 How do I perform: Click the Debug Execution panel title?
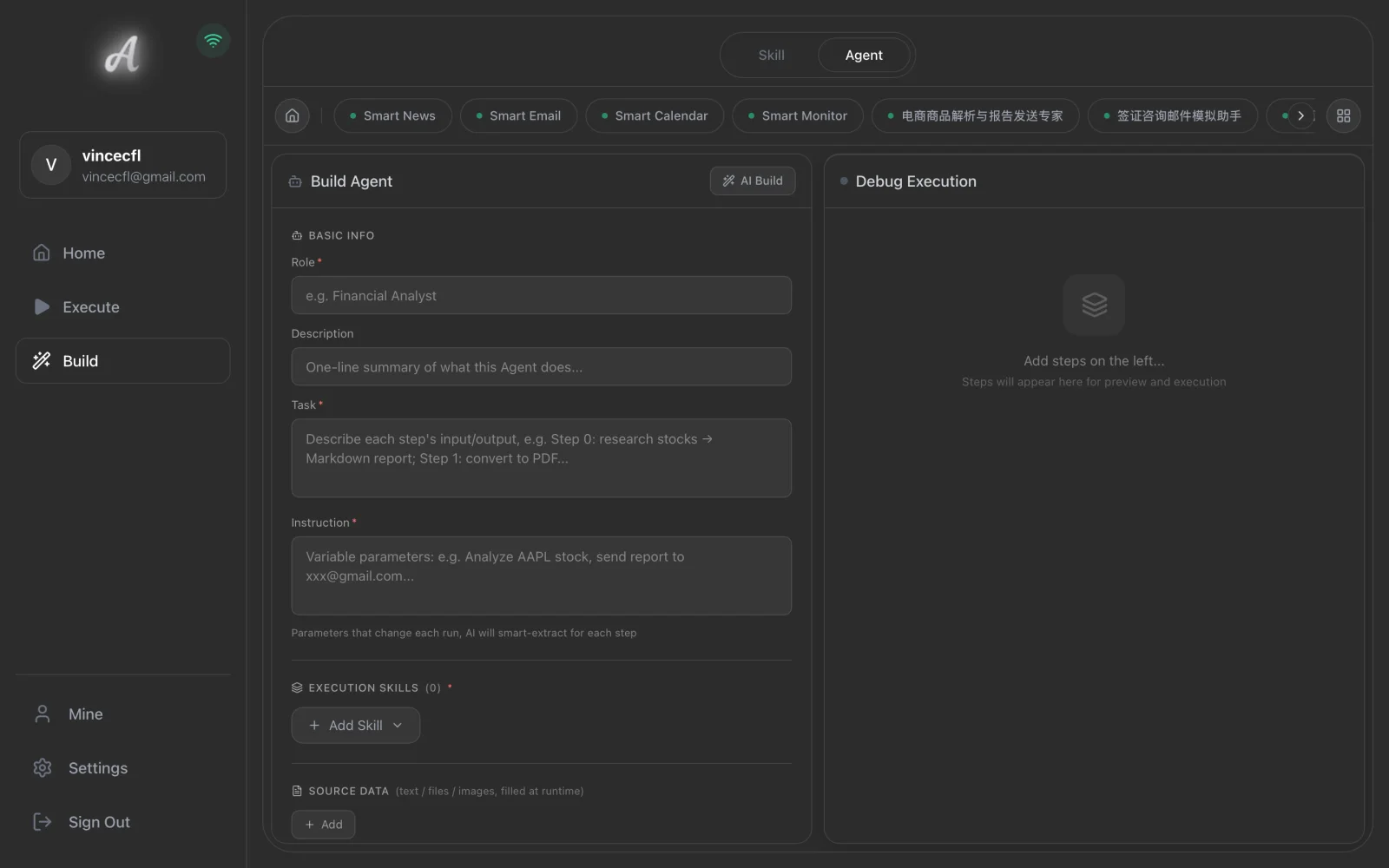pos(916,181)
